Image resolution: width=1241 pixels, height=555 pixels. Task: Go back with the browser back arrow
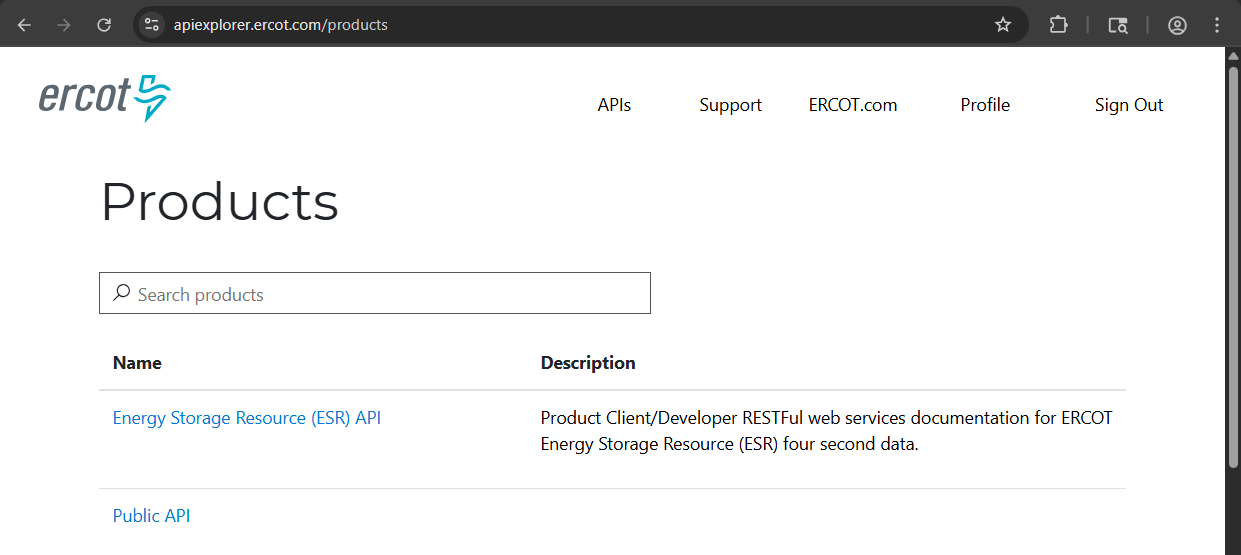point(24,25)
